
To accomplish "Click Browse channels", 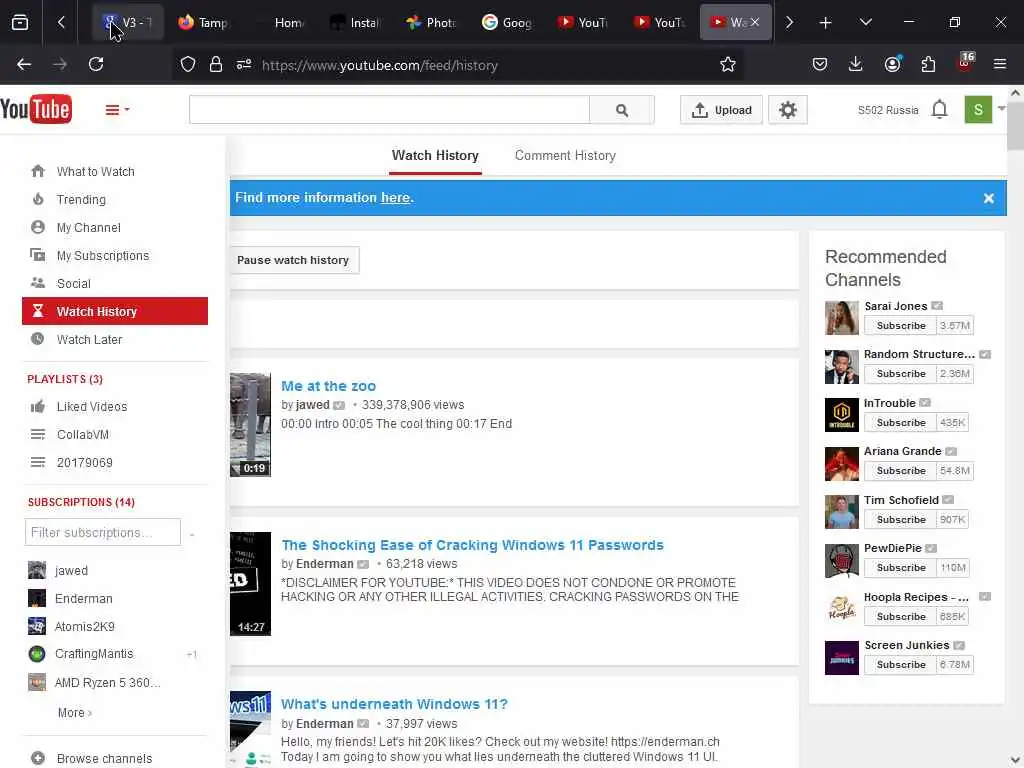I will pyautogui.click(x=104, y=758).
